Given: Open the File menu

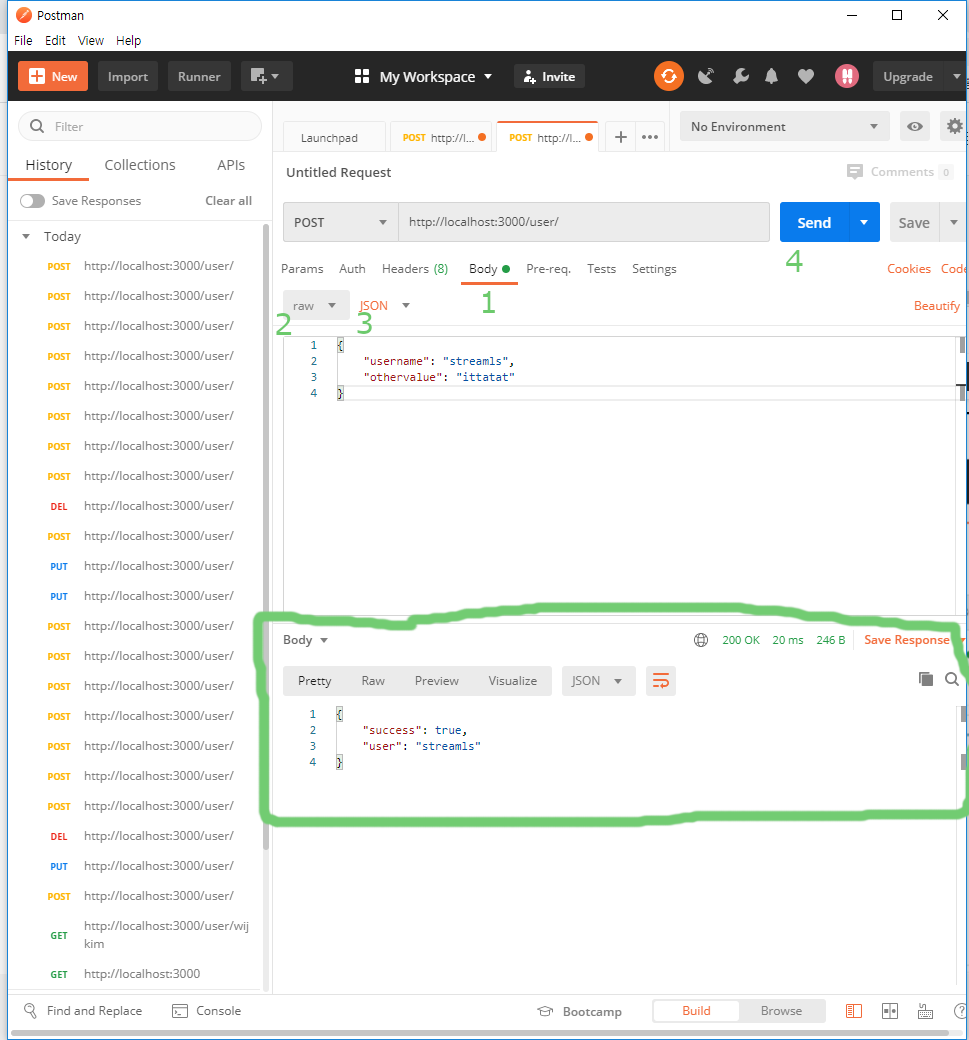Looking at the screenshot, I should pyautogui.click(x=23, y=40).
